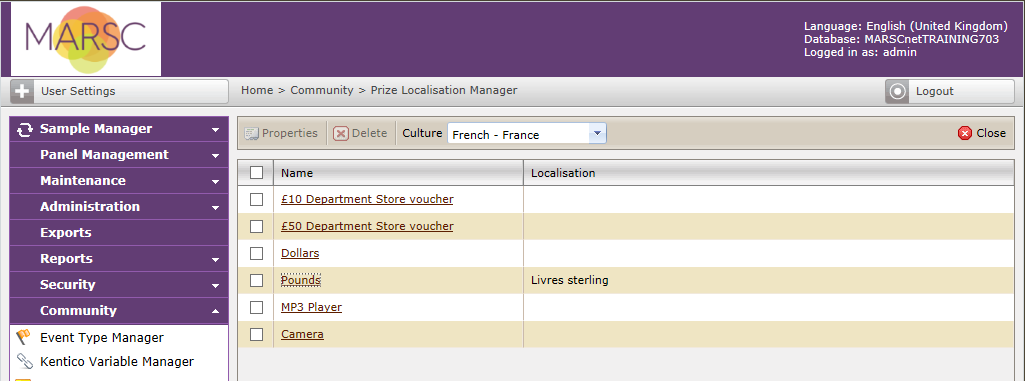Open the Panel Management section
This screenshot has width=1025, height=381.
click(x=119, y=155)
